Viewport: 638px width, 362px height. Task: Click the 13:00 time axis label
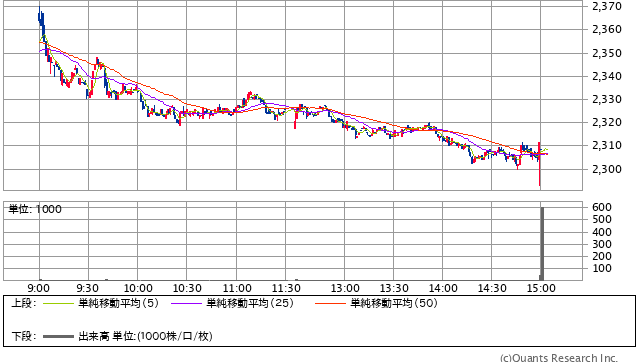(345, 288)
